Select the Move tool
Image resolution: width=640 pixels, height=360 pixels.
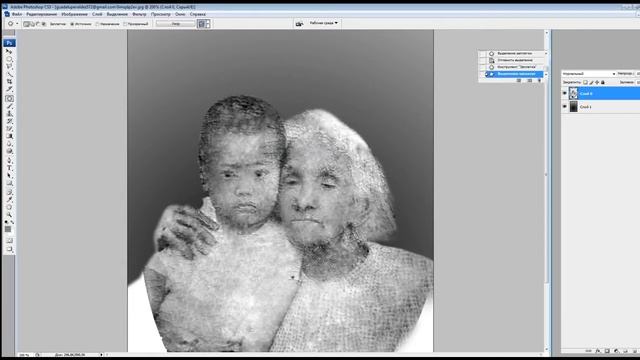click(x=9, y=51)
